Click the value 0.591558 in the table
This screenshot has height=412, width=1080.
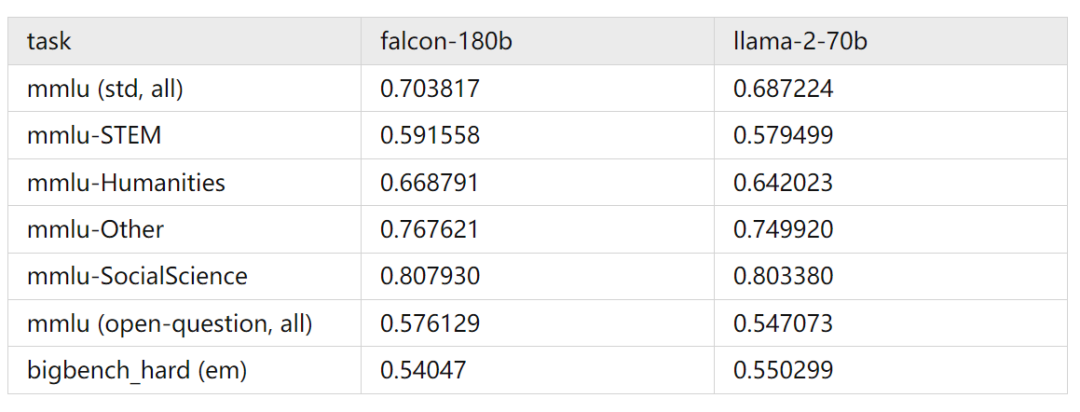(x=430, y=136)
